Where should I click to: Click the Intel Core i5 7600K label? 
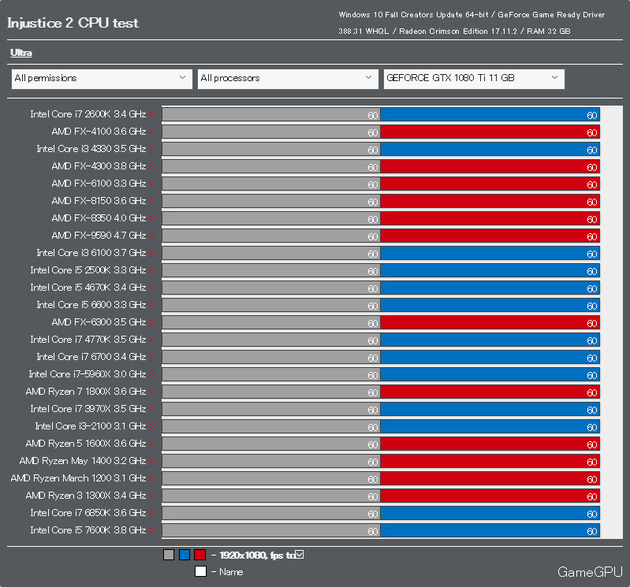[x=88, y=530]
